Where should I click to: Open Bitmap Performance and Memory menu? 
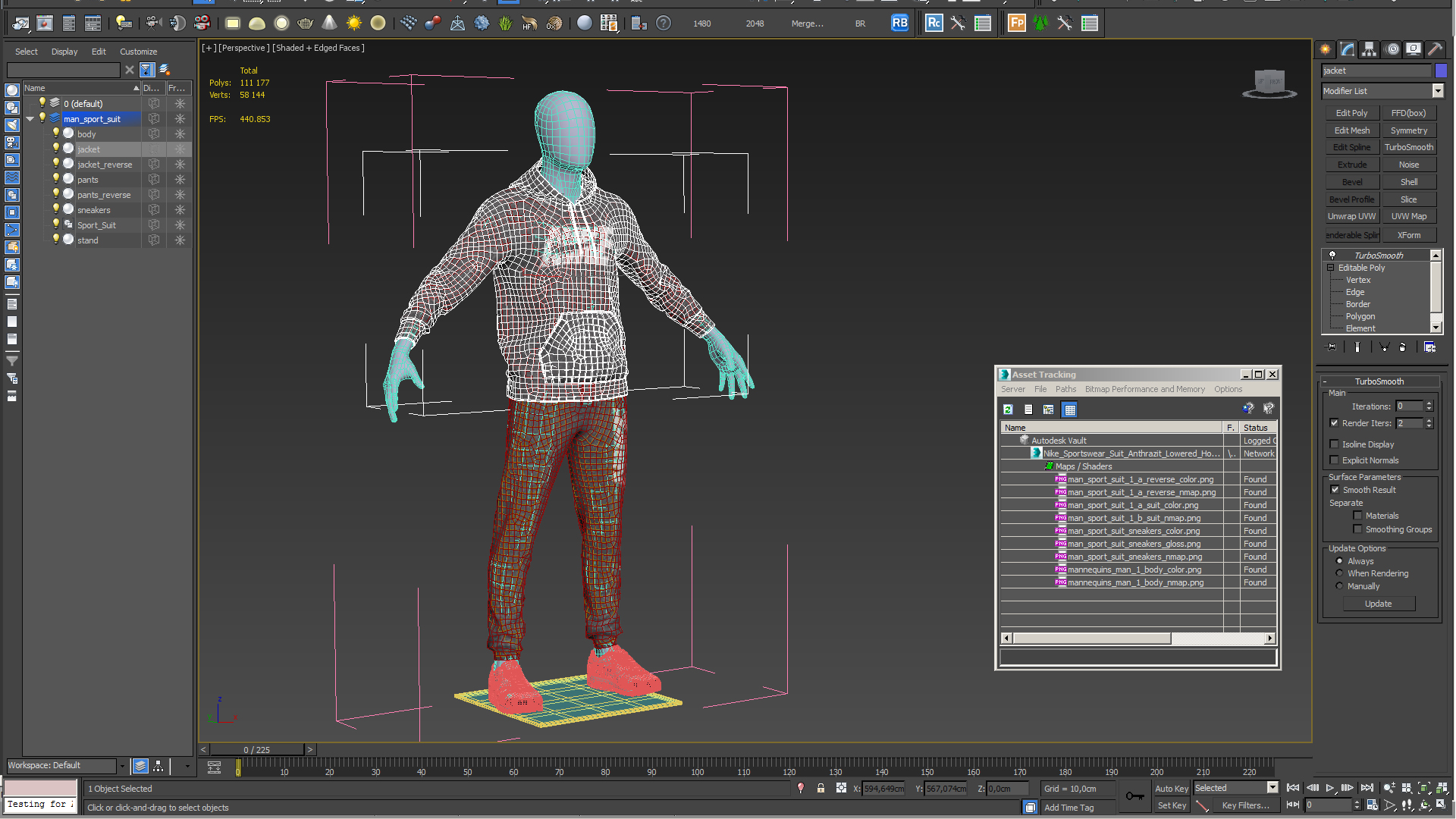click(1144, 389)
